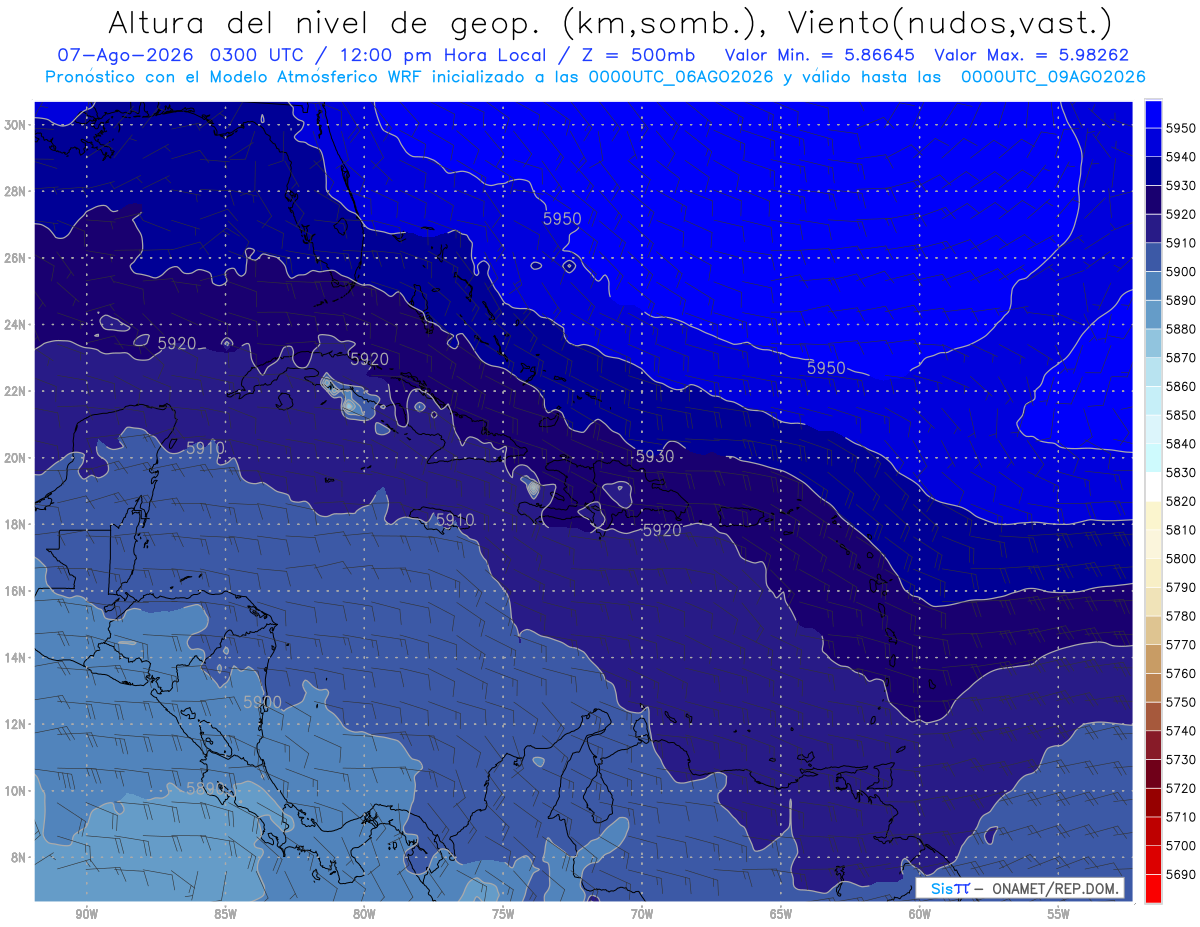
Task: Click the '5780' color scale value
Action: (x=1181, y=615)
